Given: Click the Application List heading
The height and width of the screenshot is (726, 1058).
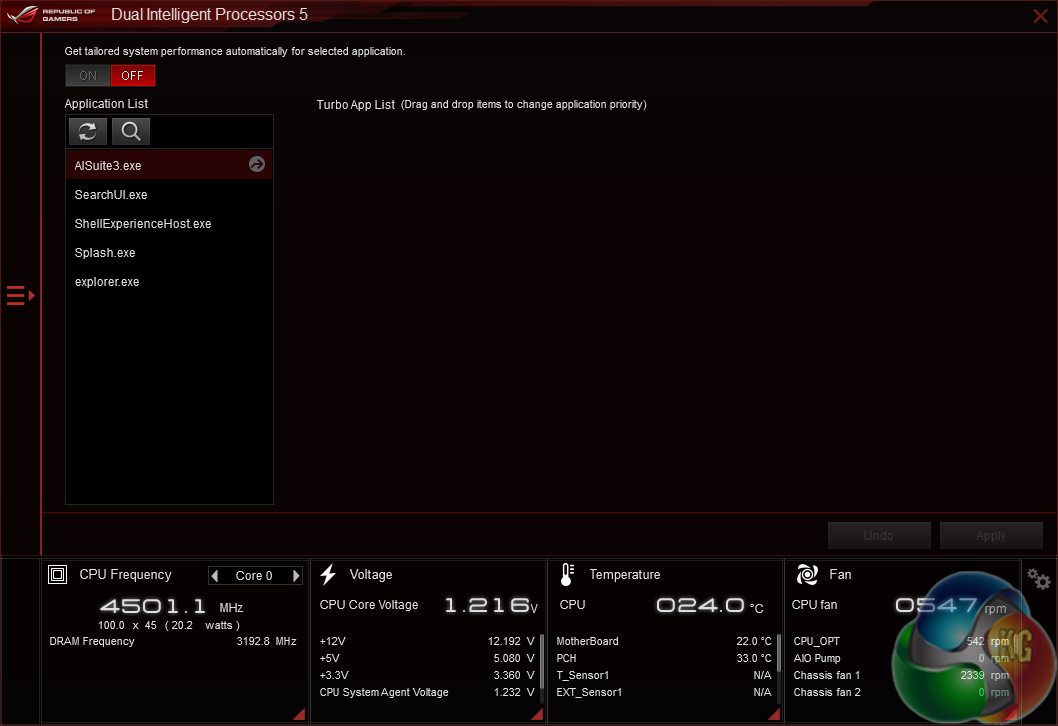Looking at the screenshot, I should pos(106,104).
